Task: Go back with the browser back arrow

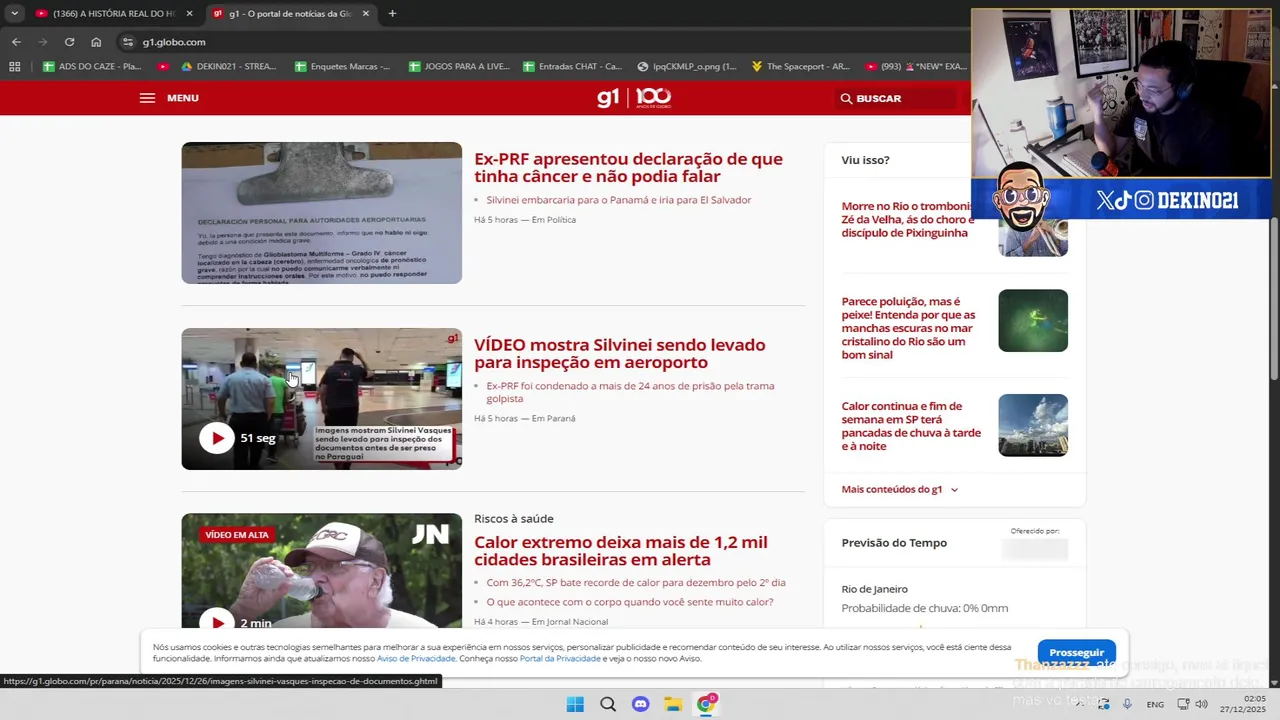Action: (16, 42)
